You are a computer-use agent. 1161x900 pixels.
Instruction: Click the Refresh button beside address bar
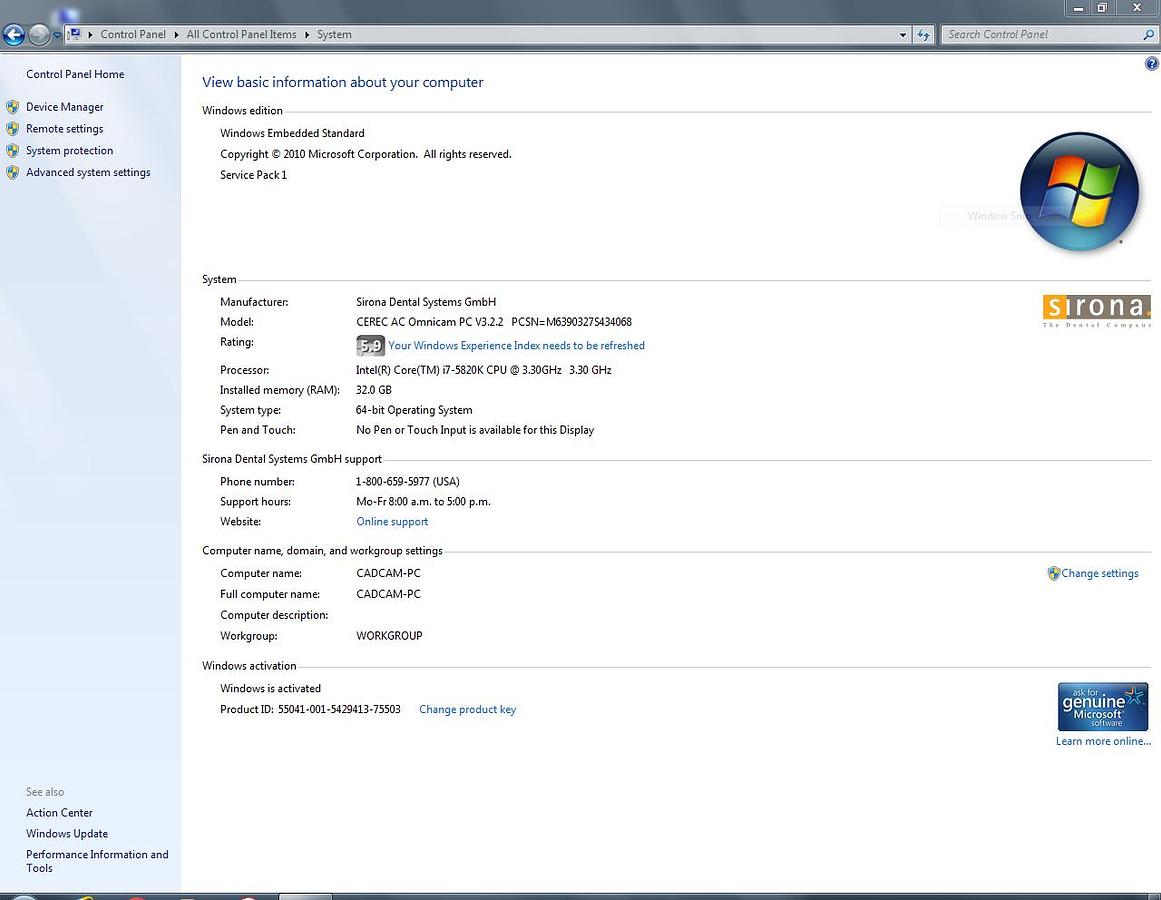(924, 34)
